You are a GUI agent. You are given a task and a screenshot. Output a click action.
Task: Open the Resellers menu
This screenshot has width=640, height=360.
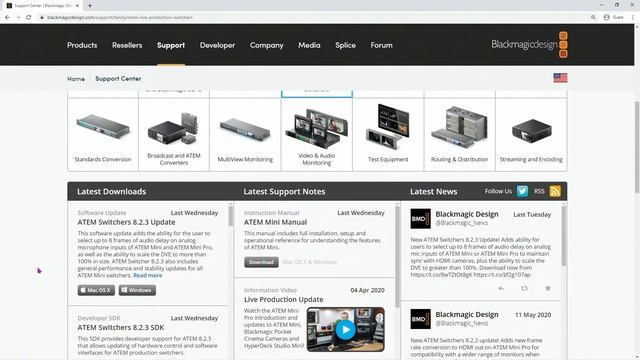[x=127, y=45]
